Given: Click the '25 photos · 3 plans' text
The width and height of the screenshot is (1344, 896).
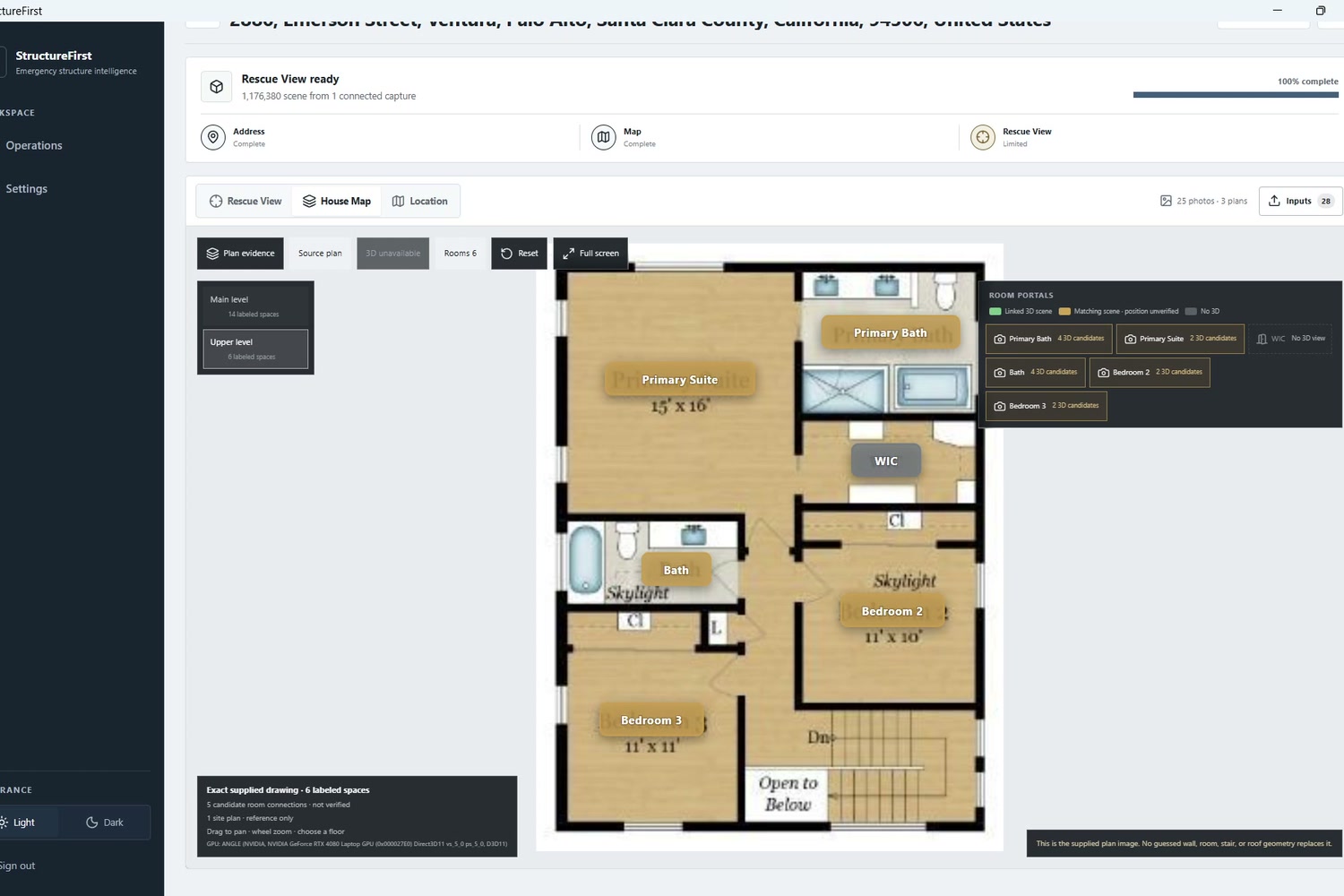Looking at the screenshot, I should point(1211,201).
